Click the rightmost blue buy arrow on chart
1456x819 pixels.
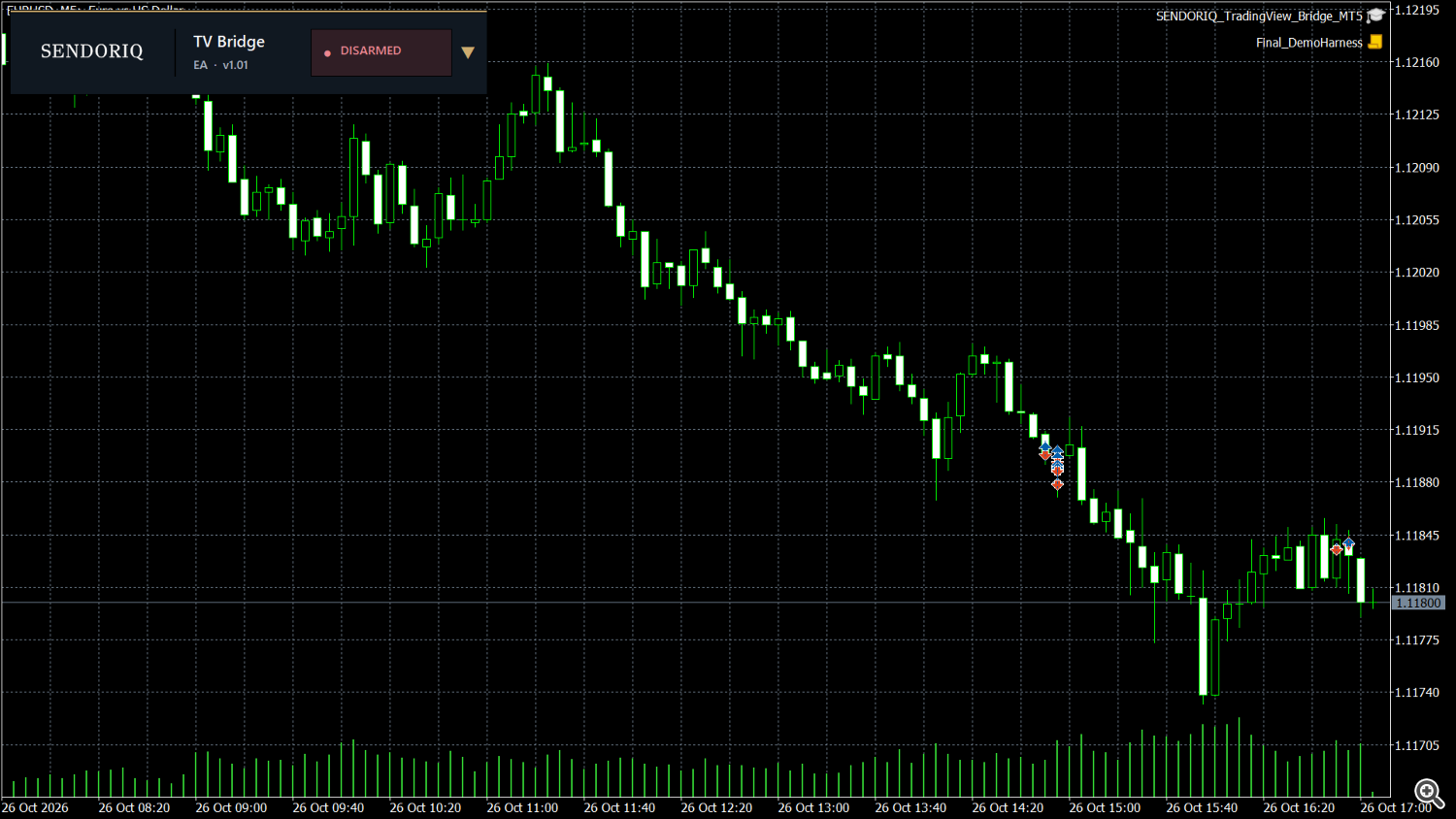pyautogui.click(x=1348, y=543)
